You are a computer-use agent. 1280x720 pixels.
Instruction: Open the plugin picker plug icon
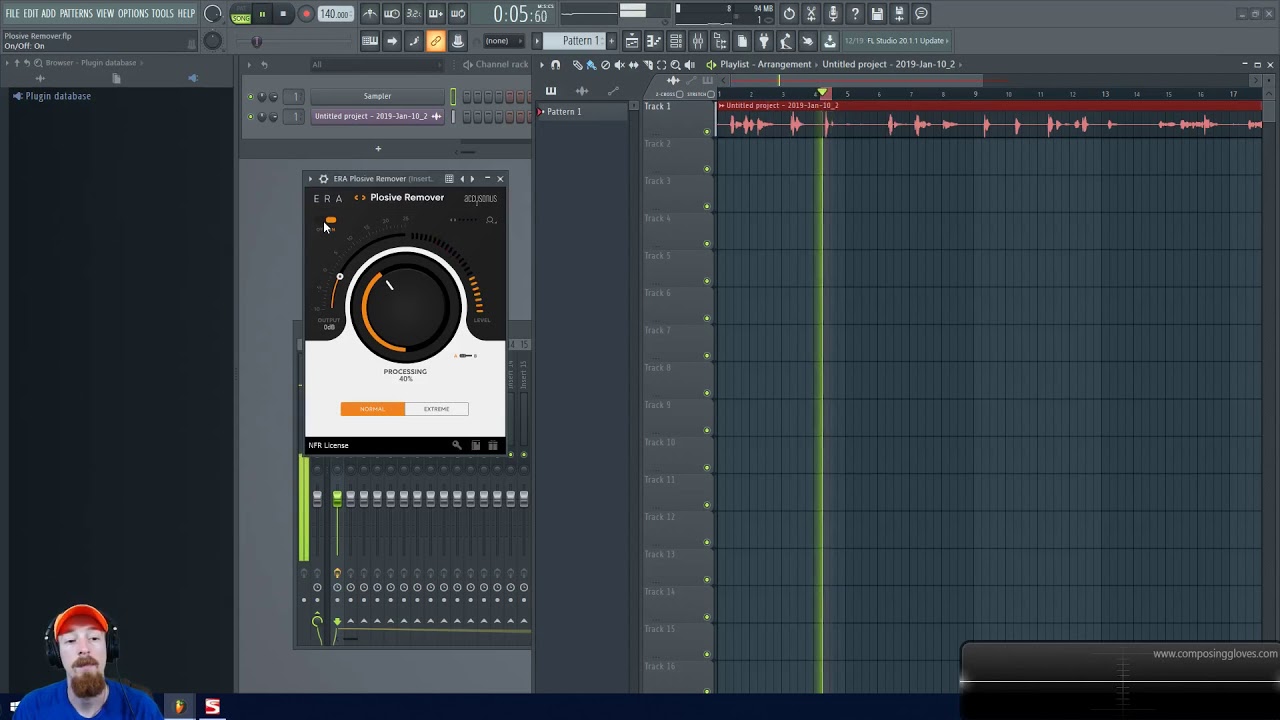point(764,41)
